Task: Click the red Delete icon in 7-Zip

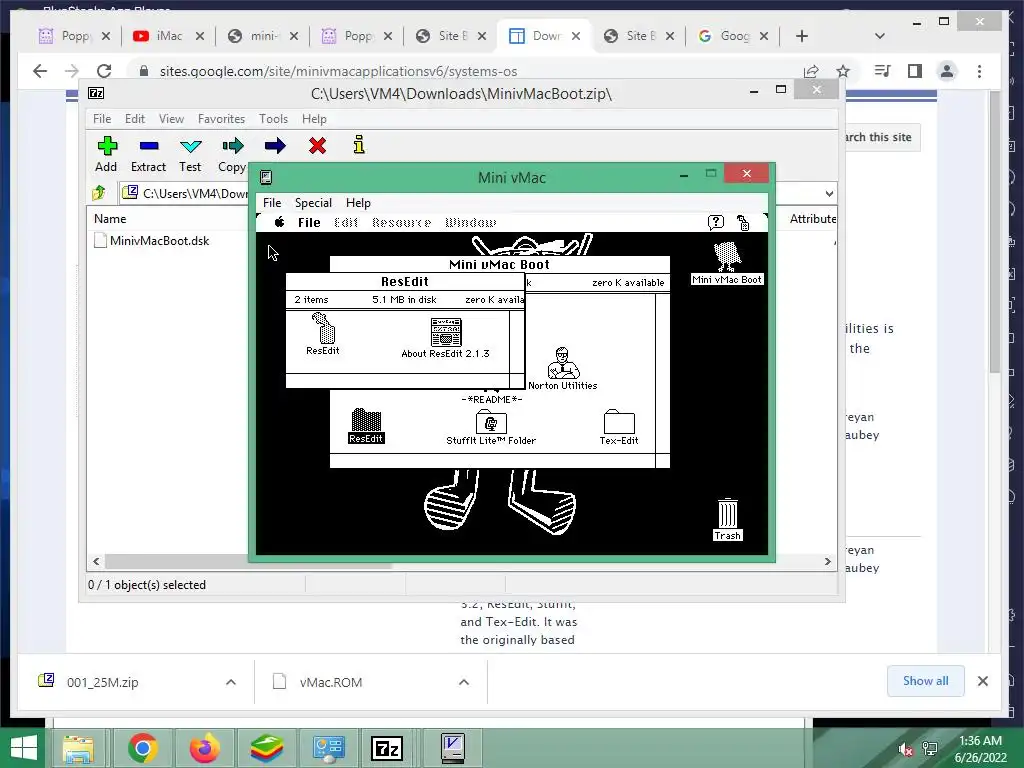Action: point(317,146)
